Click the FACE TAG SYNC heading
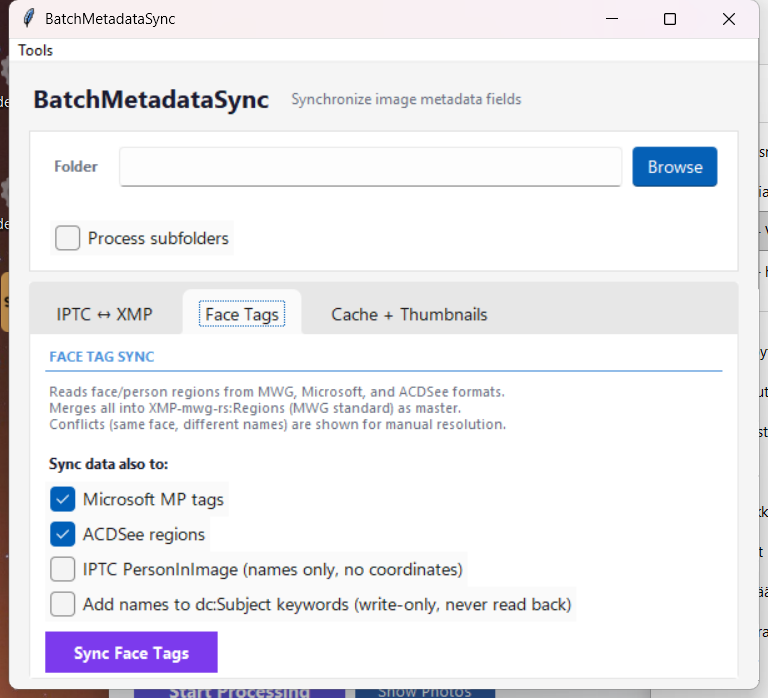 (102, 357)
